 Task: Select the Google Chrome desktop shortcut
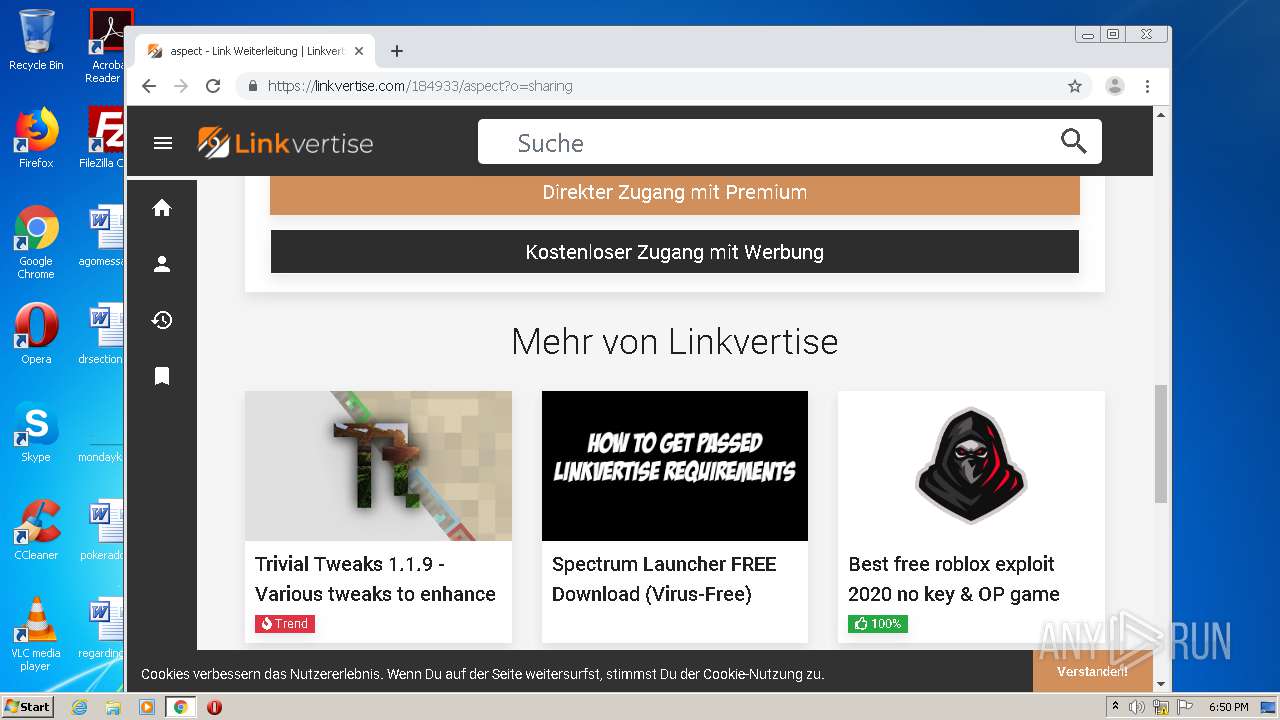coord(36,242)
